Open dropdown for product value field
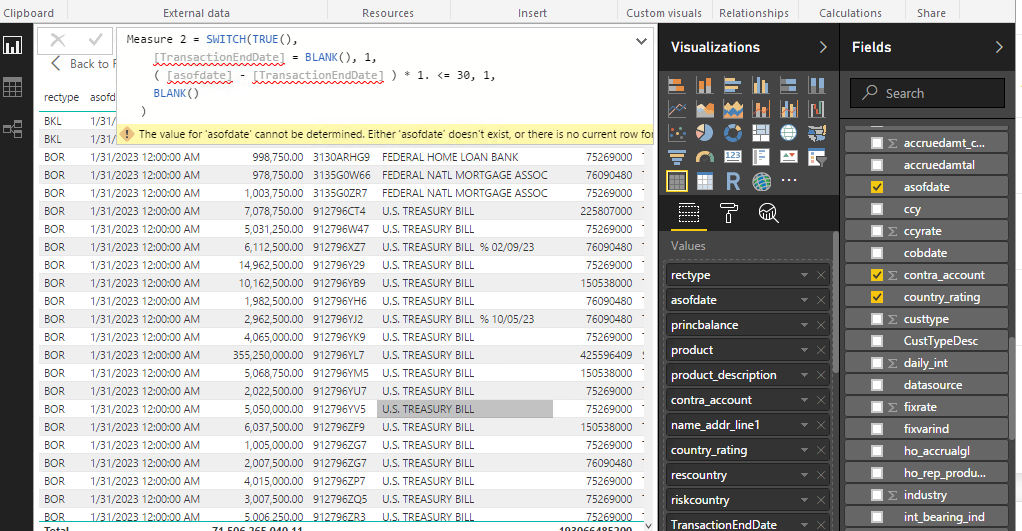The image size is (1022, 531). [x=804, y=350]
